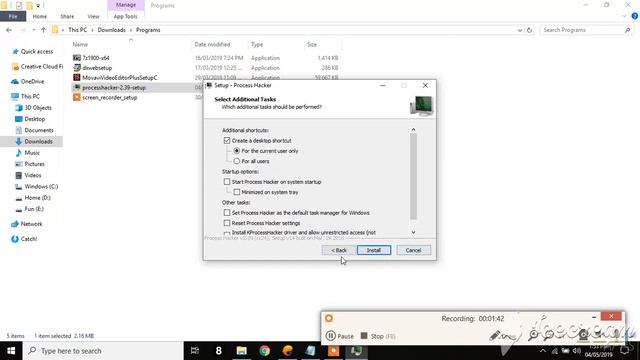Select This PC in navigation pane
The width and height of the screenshot is (640, 360).
pos(30,96)
